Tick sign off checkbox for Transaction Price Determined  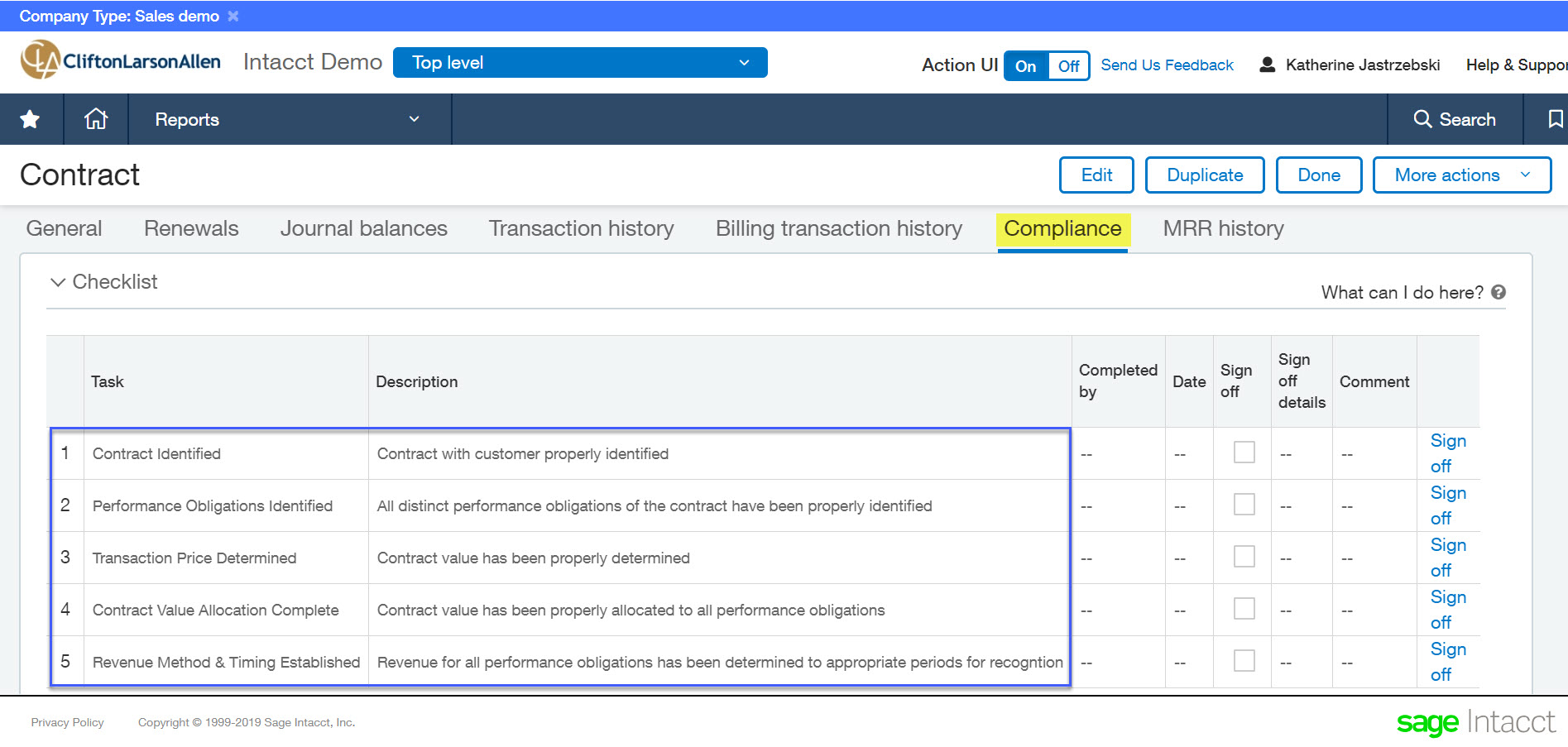[1244, 557]
